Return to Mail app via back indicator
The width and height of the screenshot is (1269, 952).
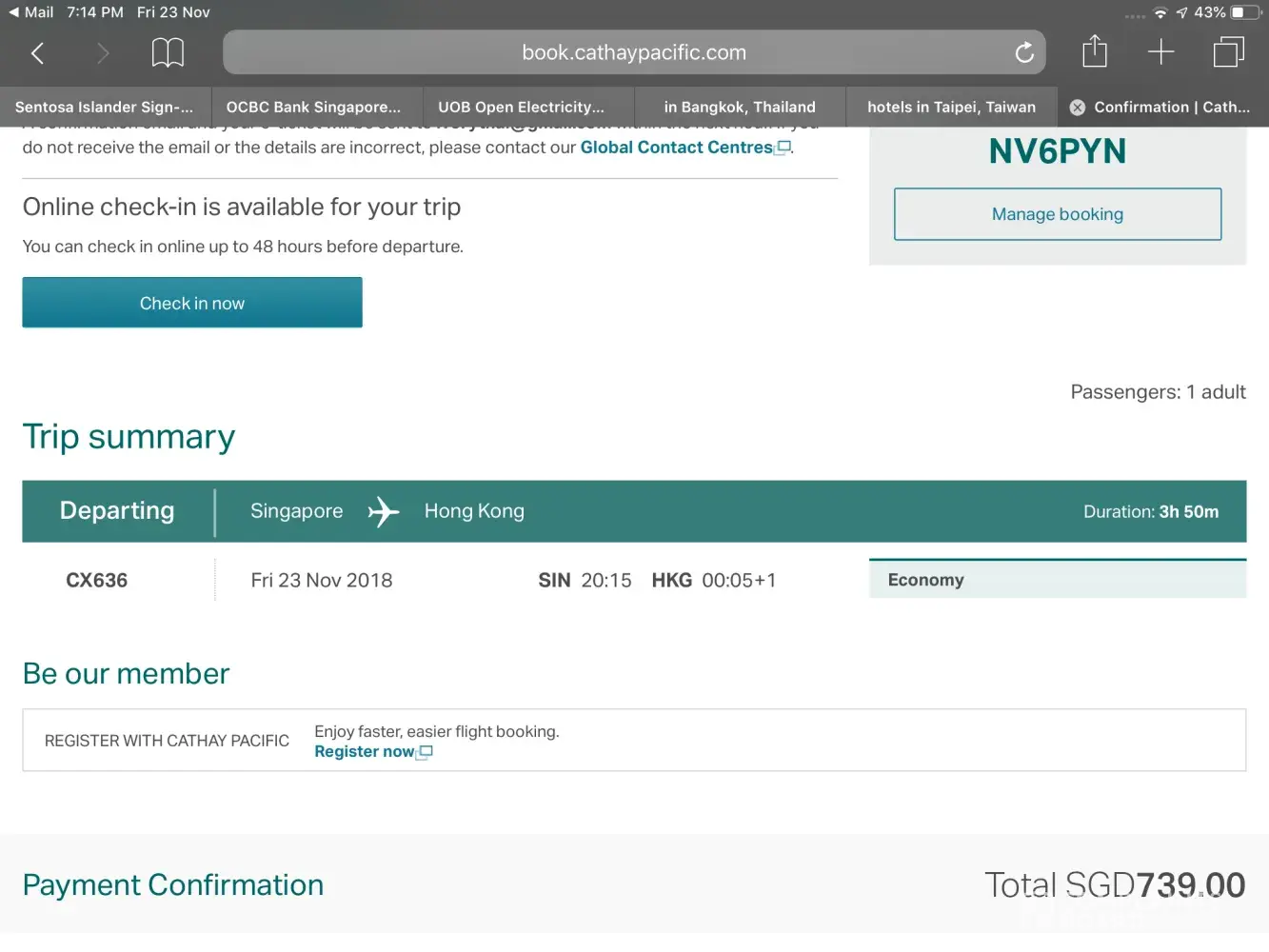click(x=30, y=12)
